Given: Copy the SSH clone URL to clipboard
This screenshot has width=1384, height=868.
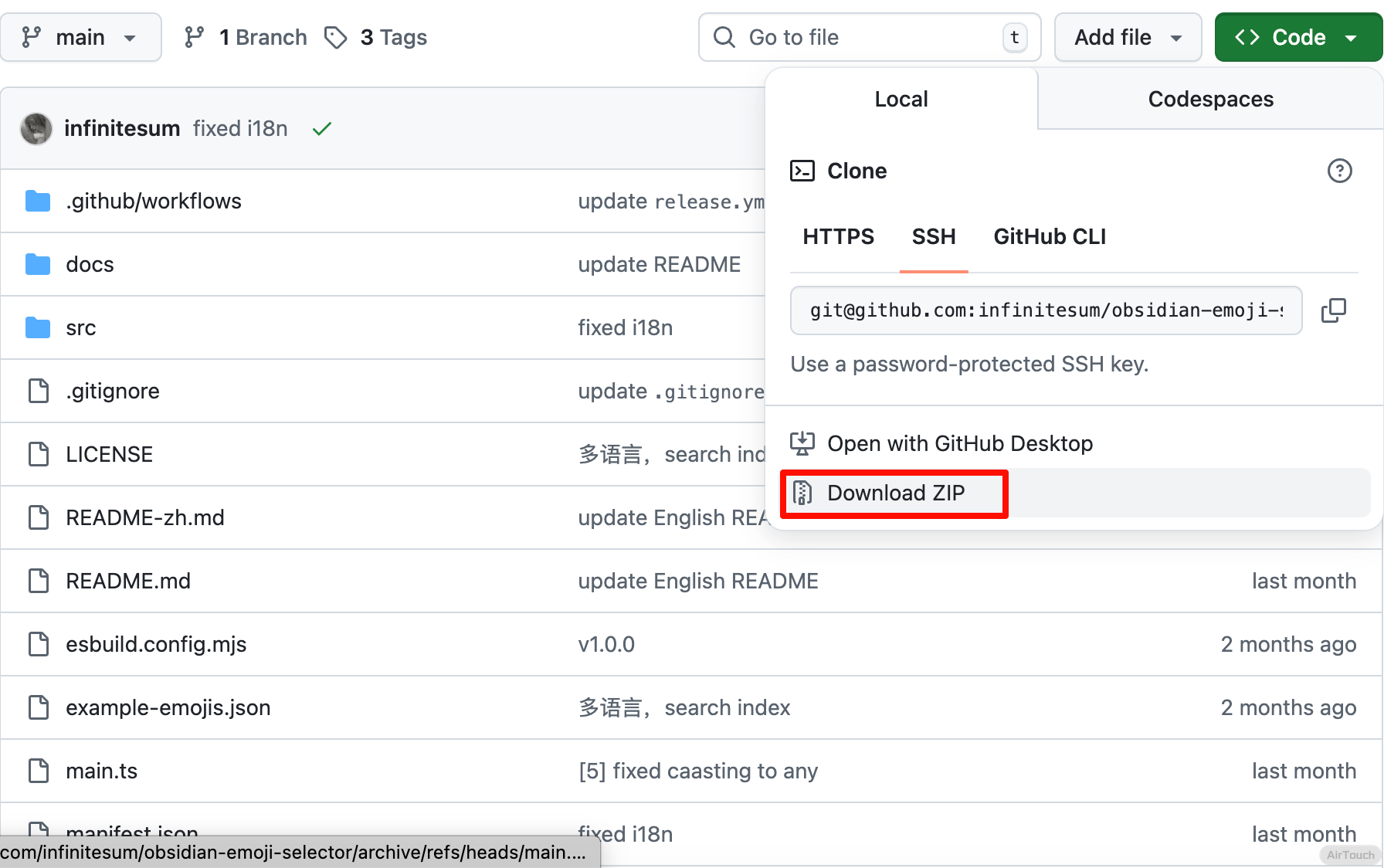Looking at the screenshot, I should [x=1333, y=310].
